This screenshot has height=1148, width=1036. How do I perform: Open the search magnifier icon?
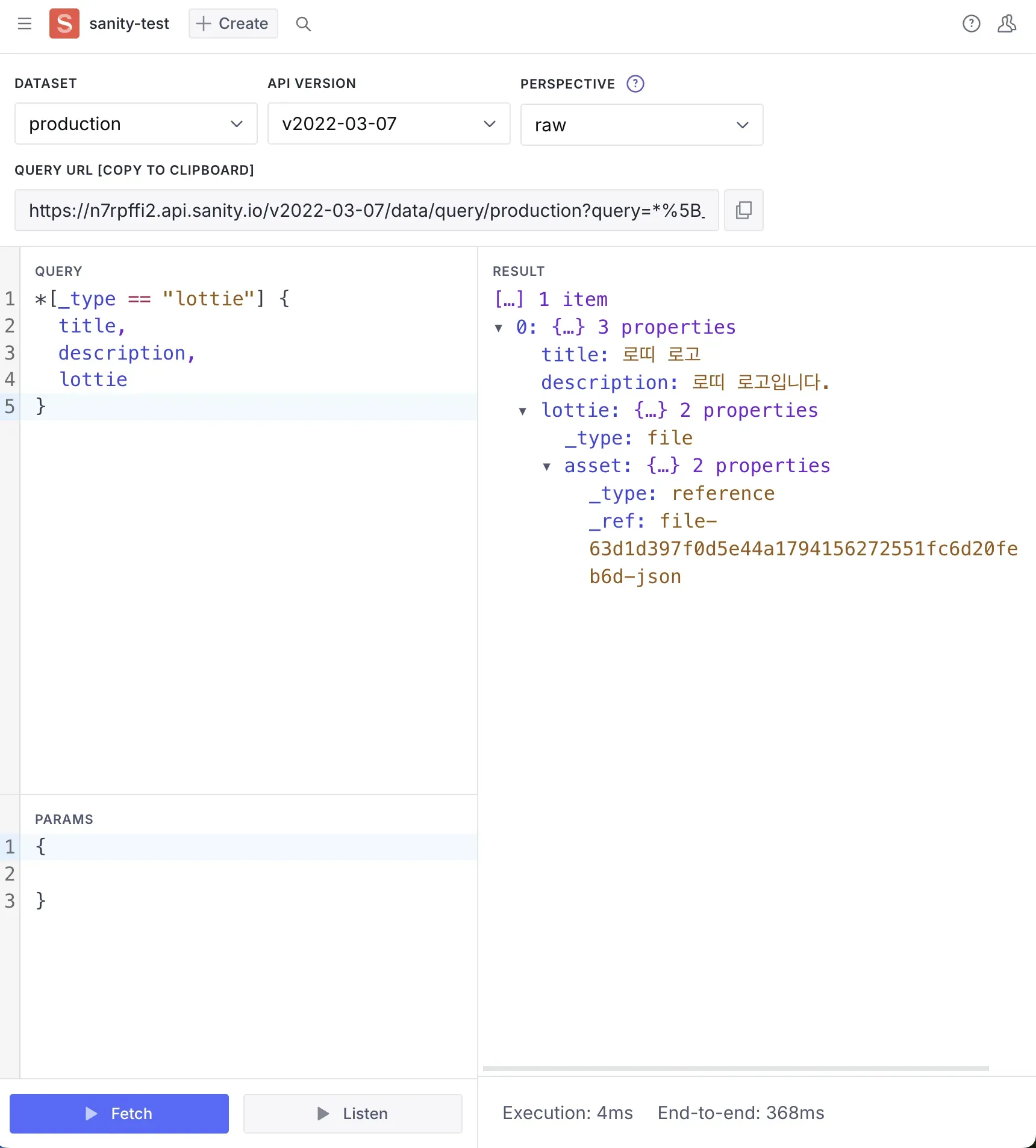[x=304, y=23]
